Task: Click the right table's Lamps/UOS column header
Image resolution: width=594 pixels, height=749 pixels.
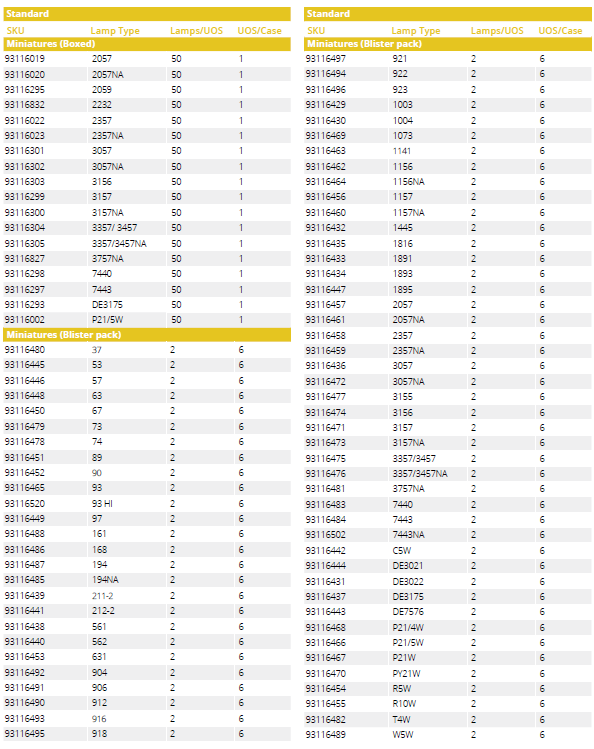Action: coord(497,31)
